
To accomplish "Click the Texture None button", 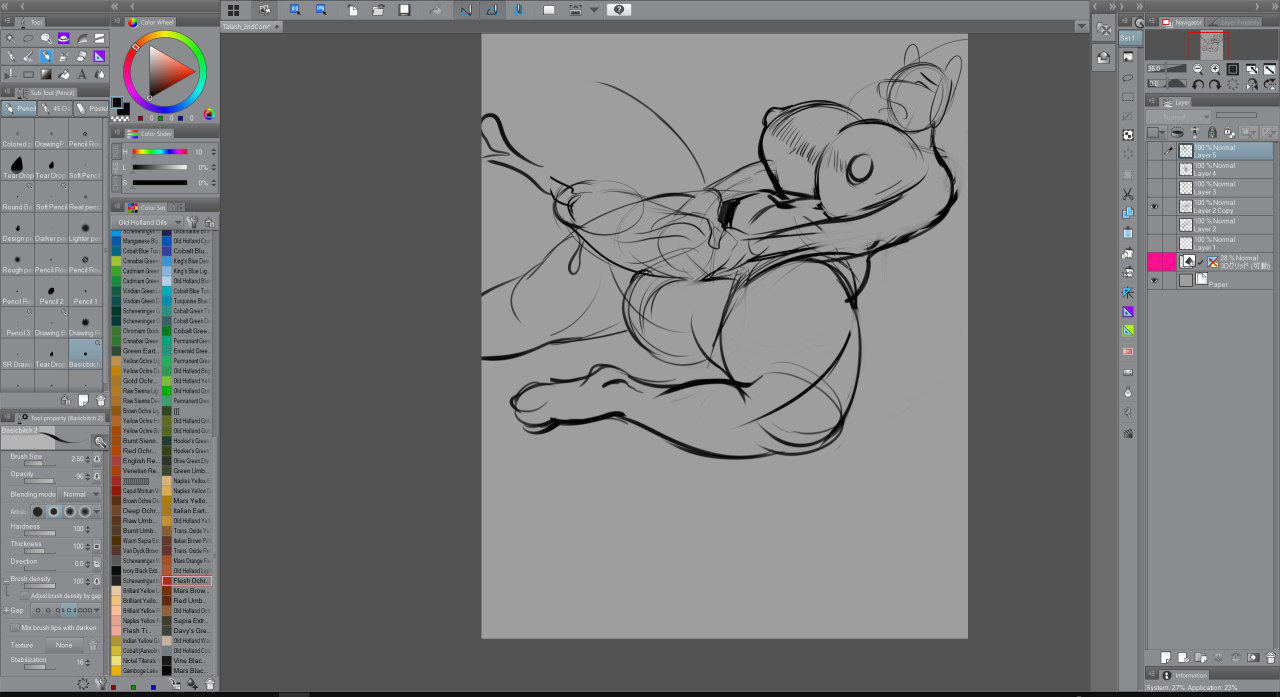I will [x=64, y=645].
